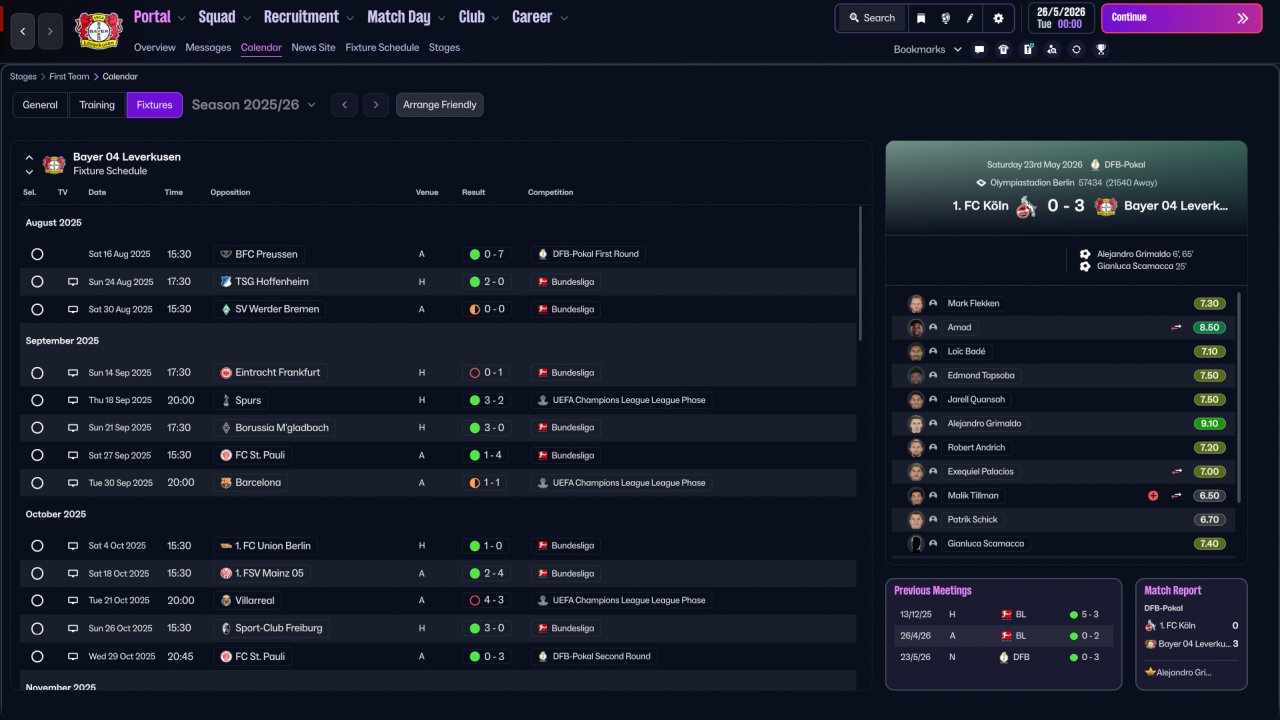
Task: Click the TV icon on Villarreal row
Action: [x=72, y=600]
